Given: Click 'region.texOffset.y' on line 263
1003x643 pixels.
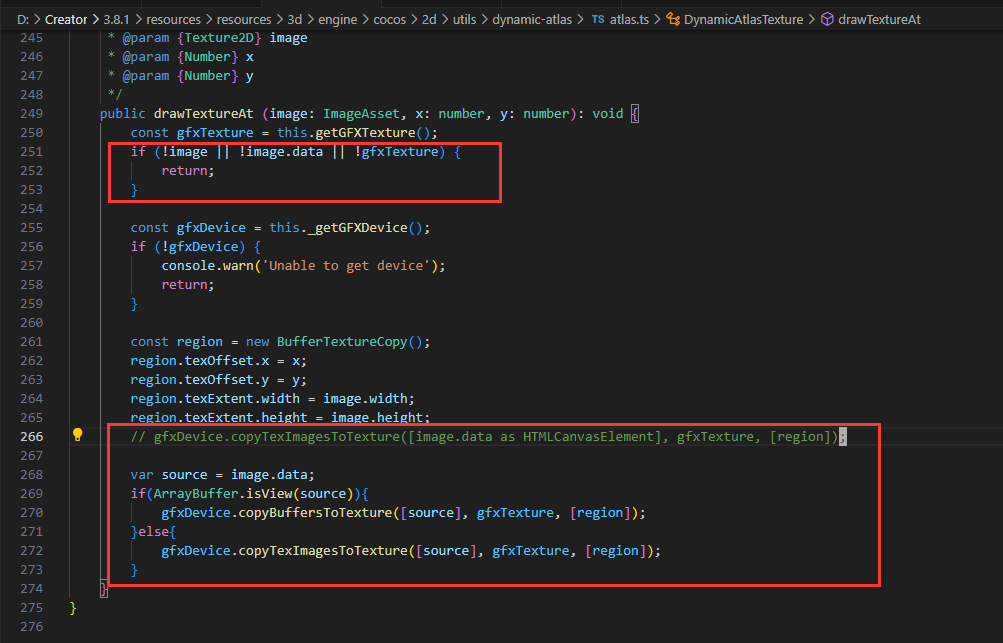Looking at the screenshot, I should click(x=200, y=380).
